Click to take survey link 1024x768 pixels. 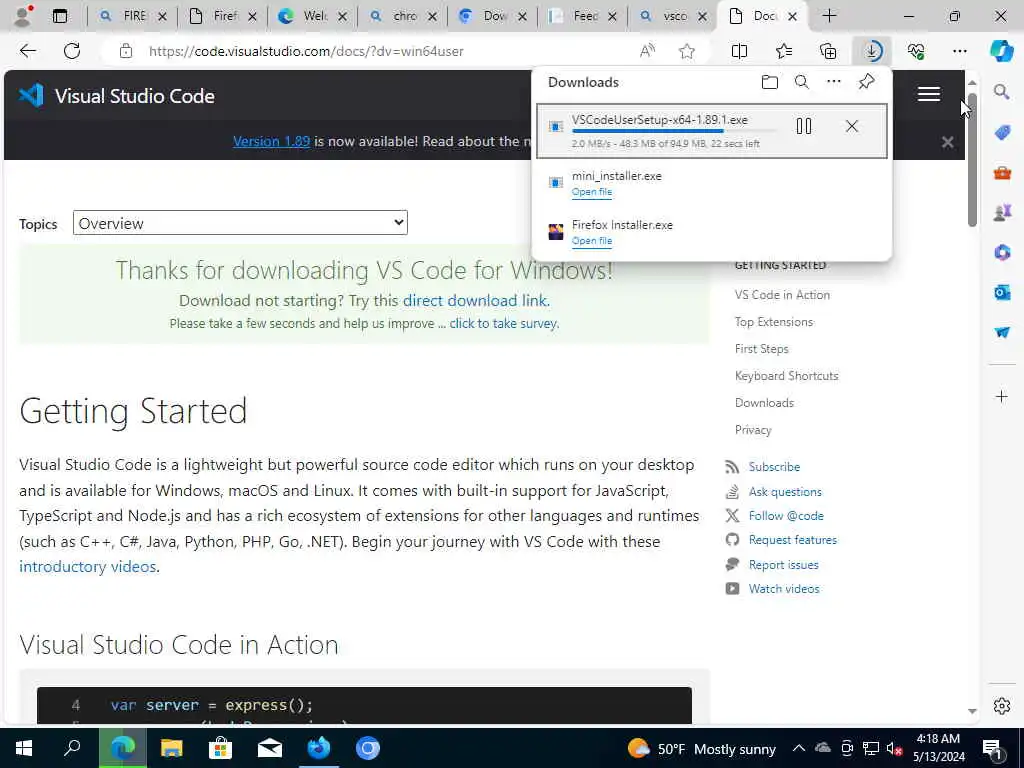[503, 323]
